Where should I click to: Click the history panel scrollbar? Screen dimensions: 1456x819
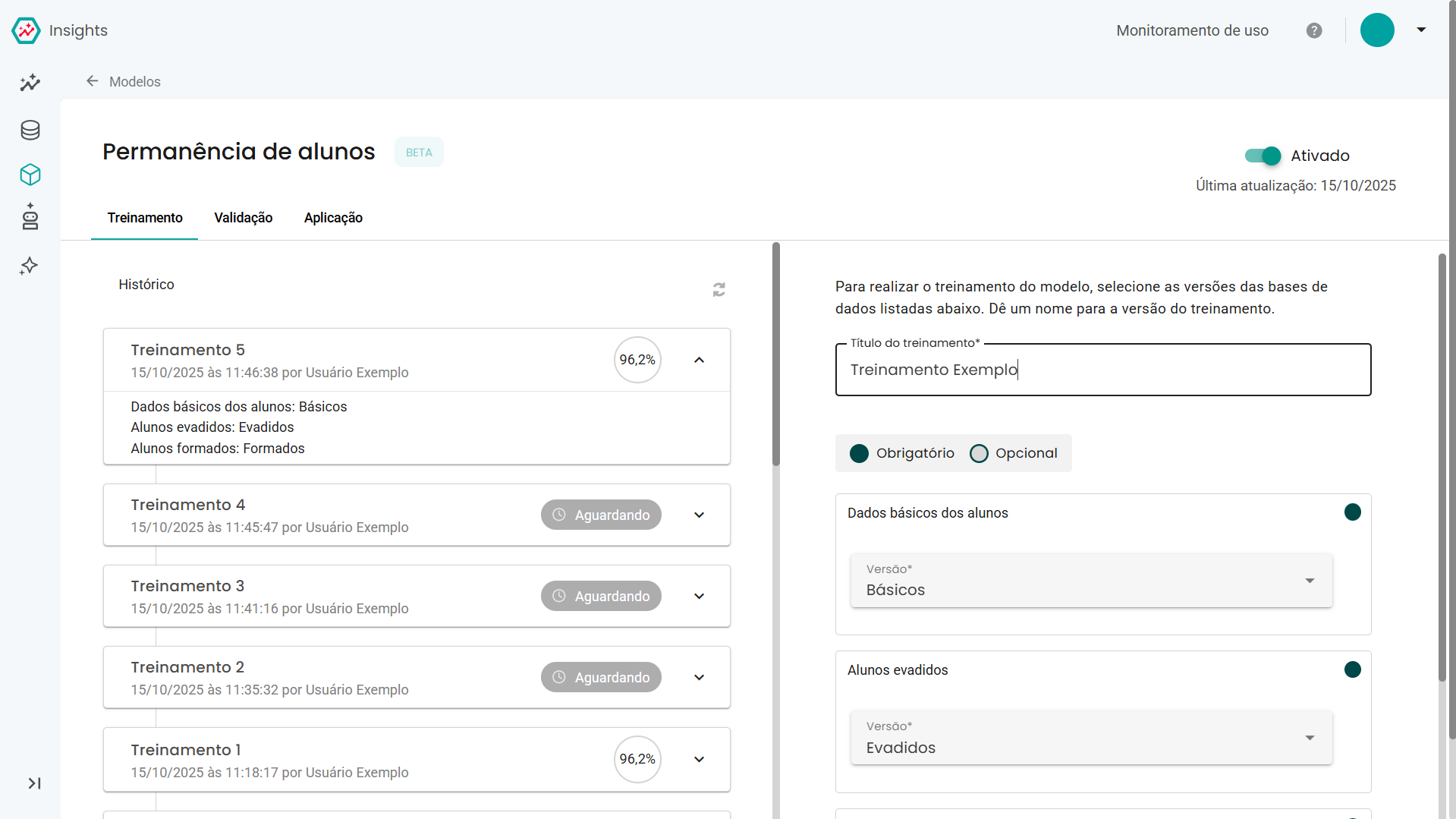775,354
